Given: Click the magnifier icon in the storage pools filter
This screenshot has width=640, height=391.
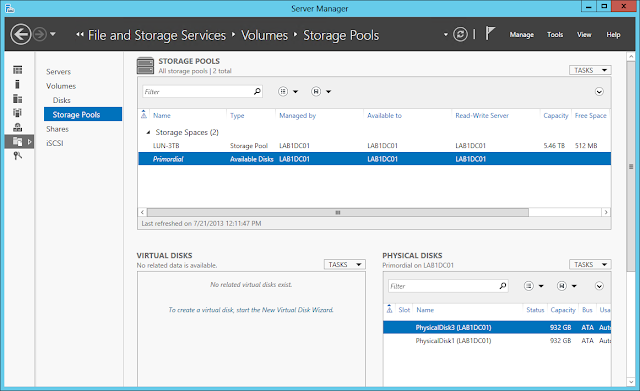Looking at the screenshot, I should (257, 91).
